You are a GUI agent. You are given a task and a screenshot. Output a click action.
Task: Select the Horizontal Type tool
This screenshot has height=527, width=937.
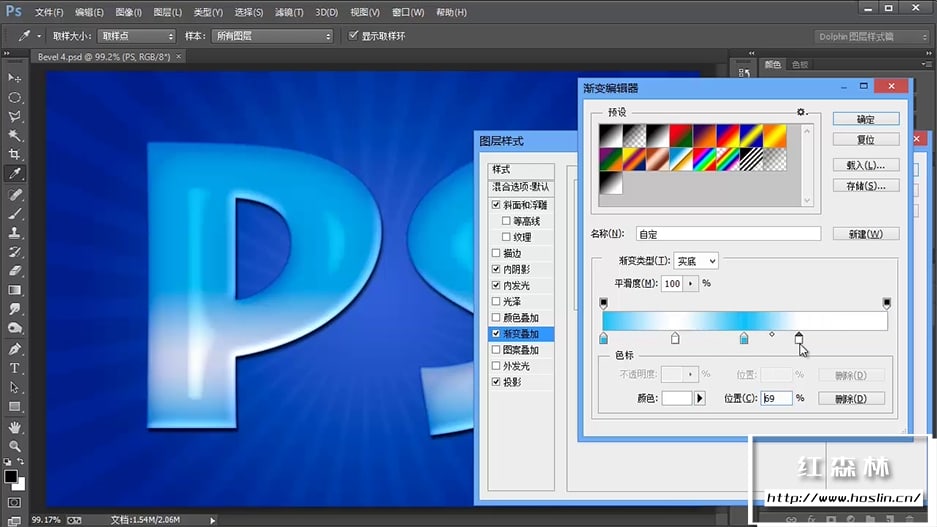tap(14, 369)
